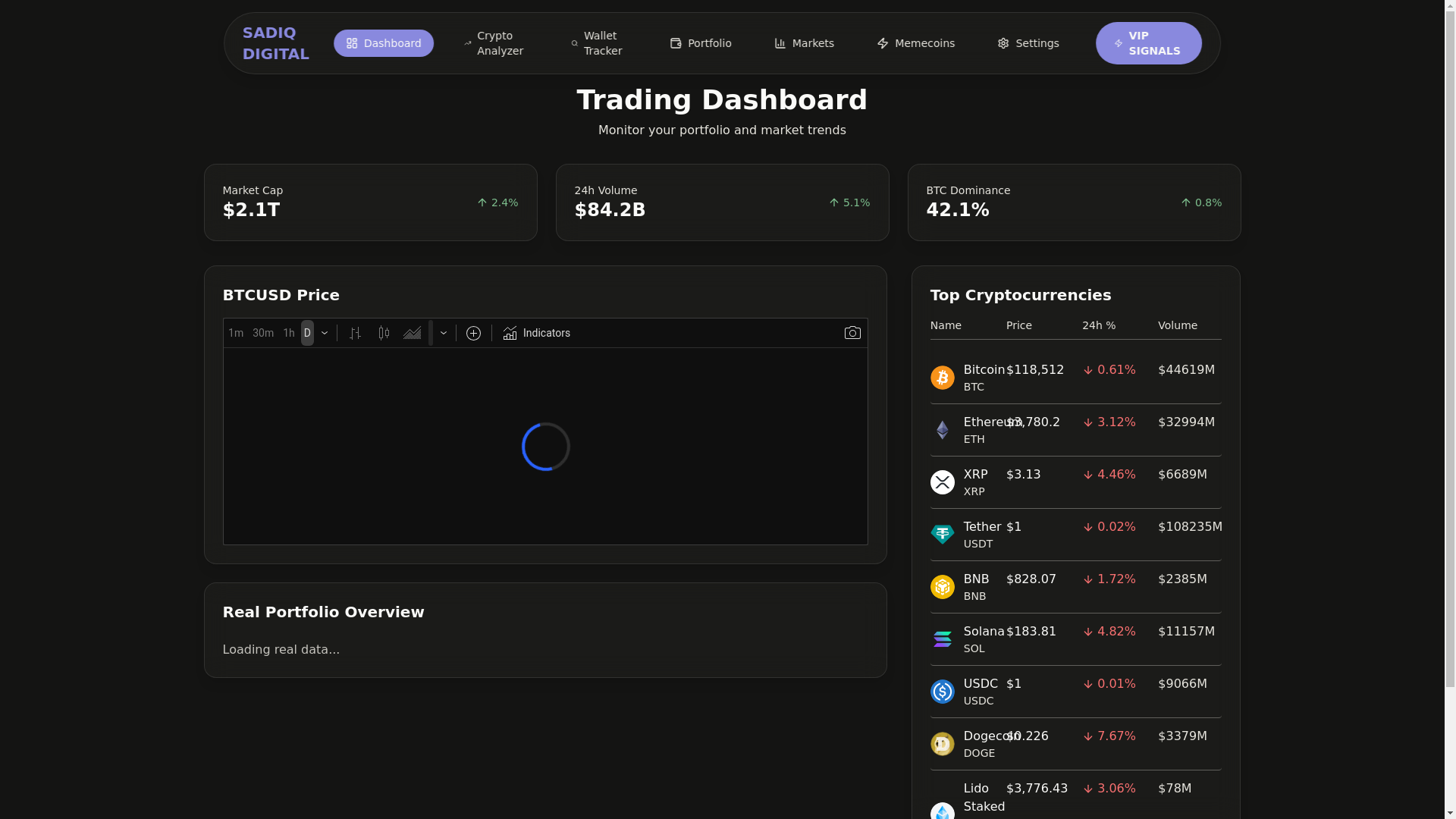1456x819 pixels.
Task: Click the XRP coin logo
Action: tap(943, 482)
